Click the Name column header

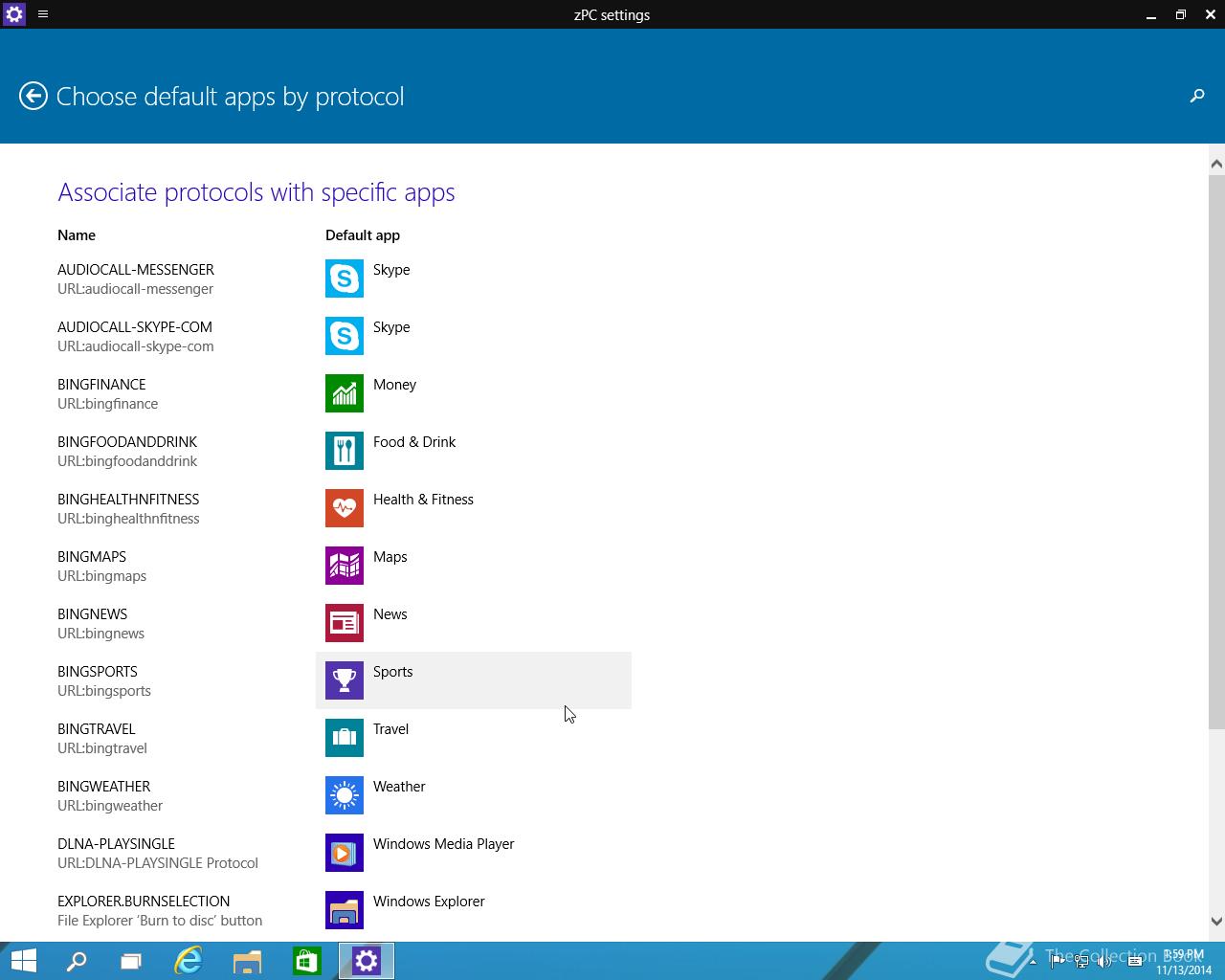coord(77,235)
